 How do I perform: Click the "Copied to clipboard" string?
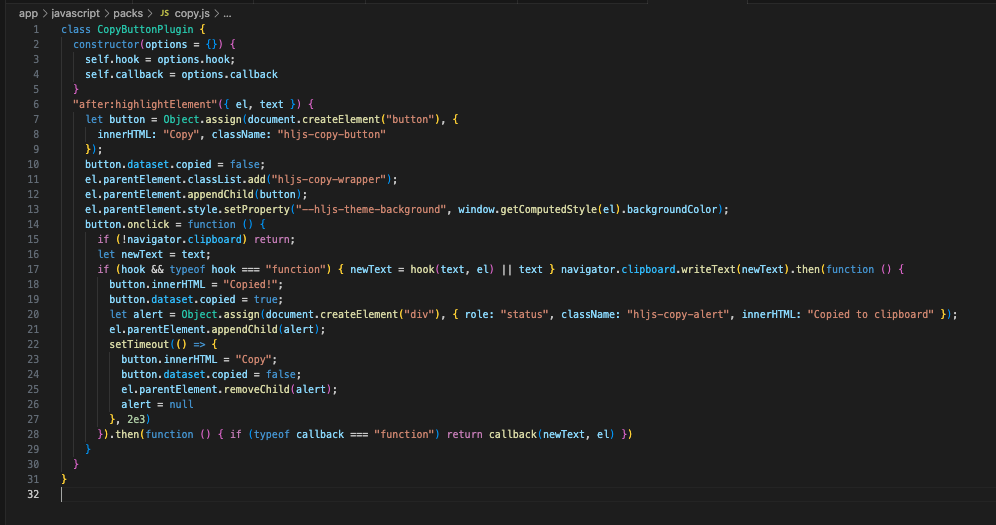870,314
